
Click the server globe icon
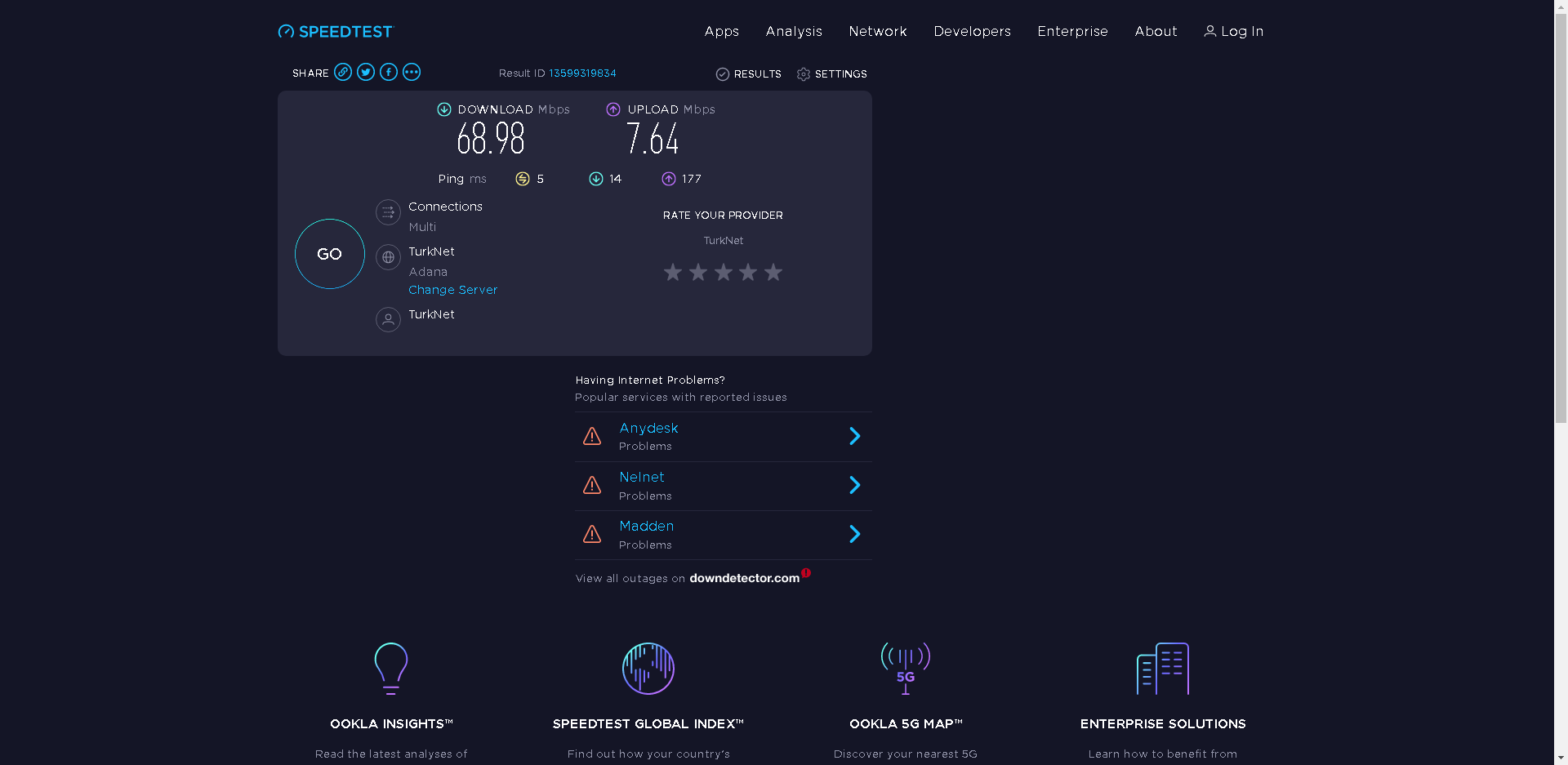tap(388, 257)
